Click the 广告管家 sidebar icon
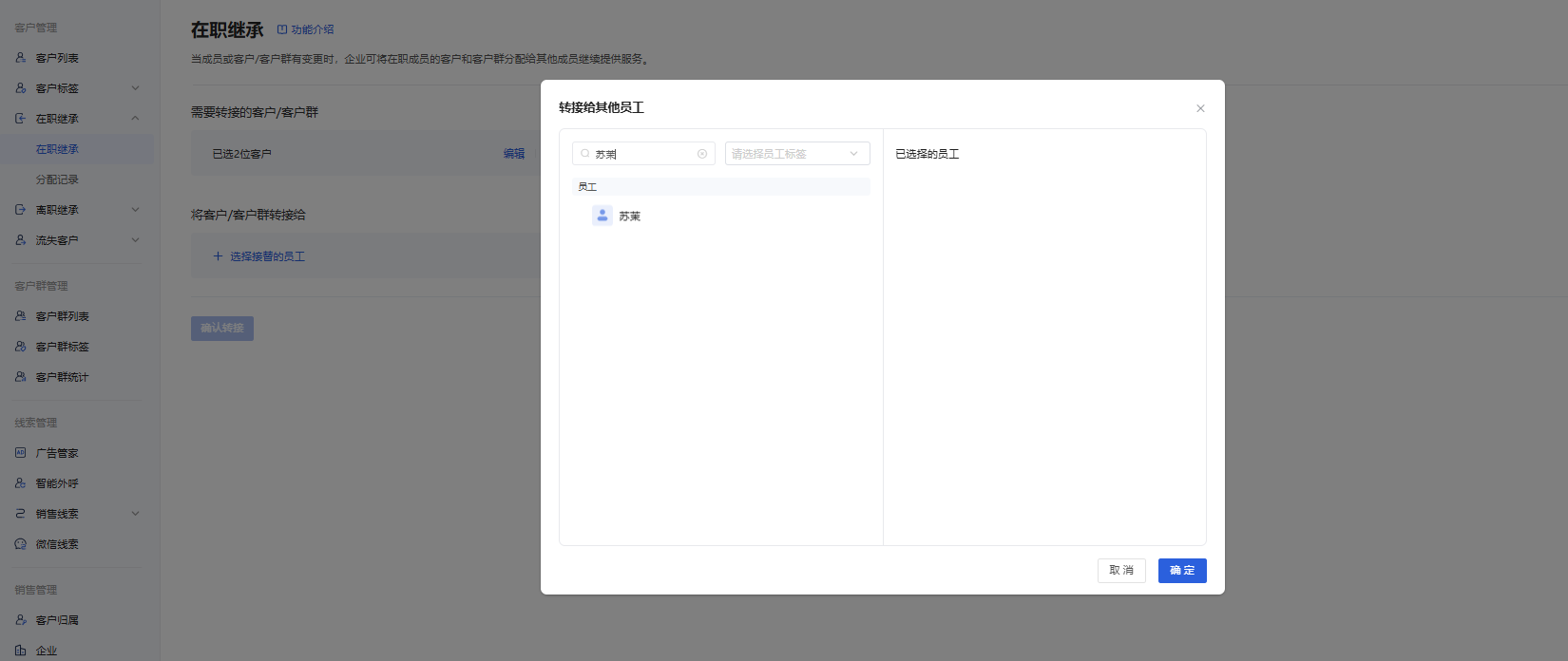Image resolution: width=1568 pixels, height=661 pixels. tap(21, 453)
